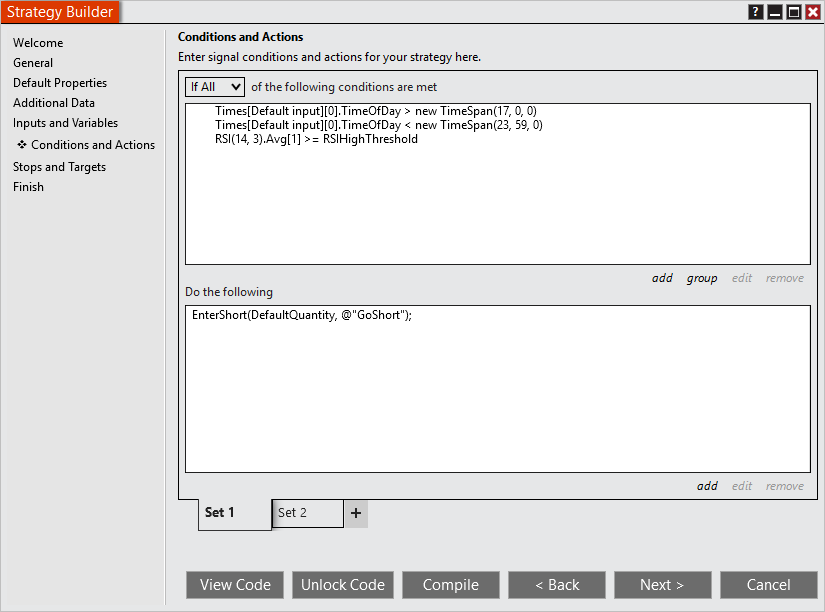
Task: Navigate to Stops and Targets page
Action: [59, 166]
